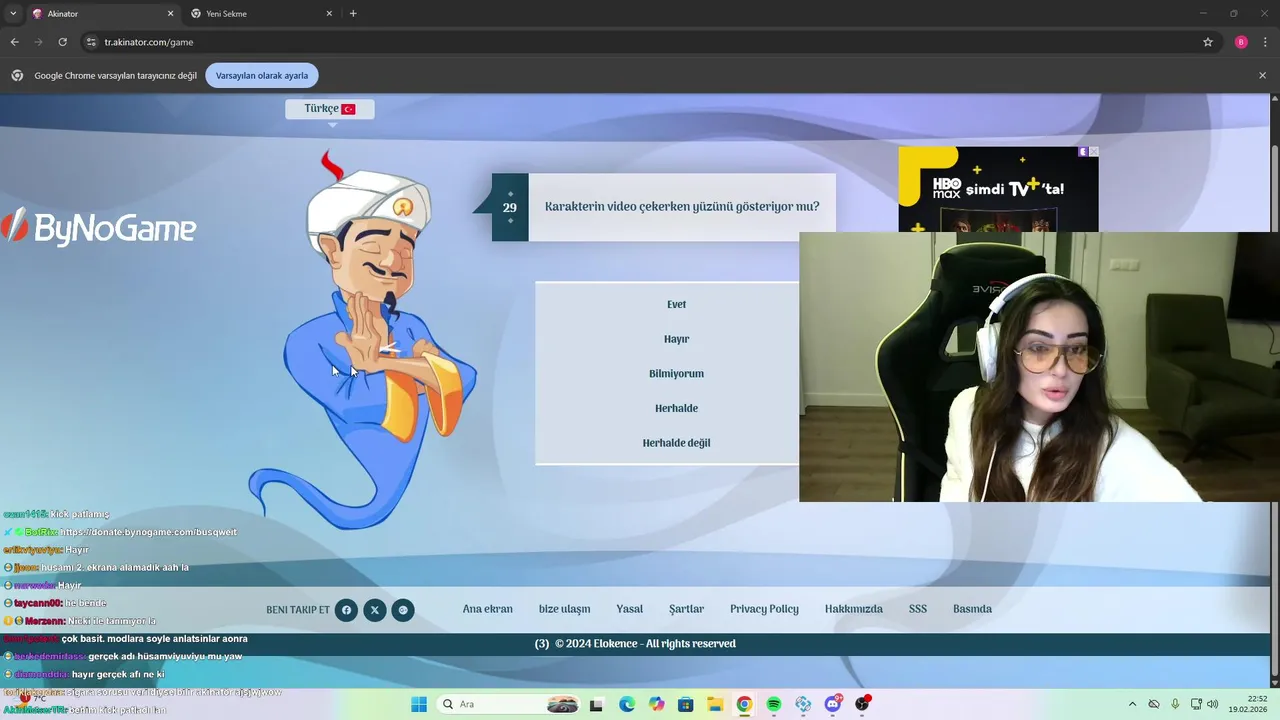This screenshot has width=1280, height=720.
Task: Open a new browser tab
Action: pyautogui.click(x=353, y=14)
